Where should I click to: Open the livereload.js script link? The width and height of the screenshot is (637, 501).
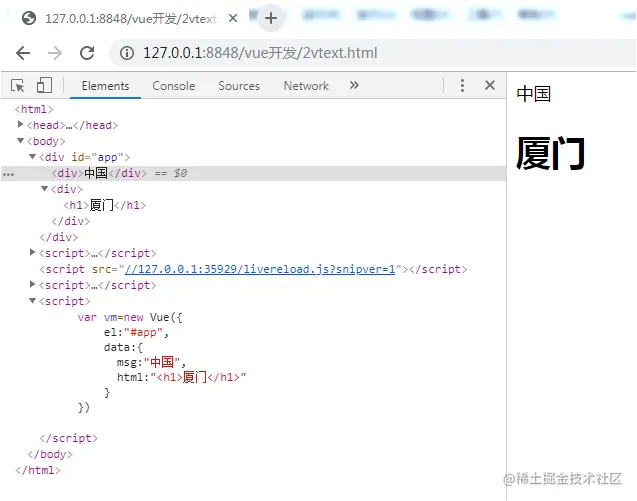point(260,269)
